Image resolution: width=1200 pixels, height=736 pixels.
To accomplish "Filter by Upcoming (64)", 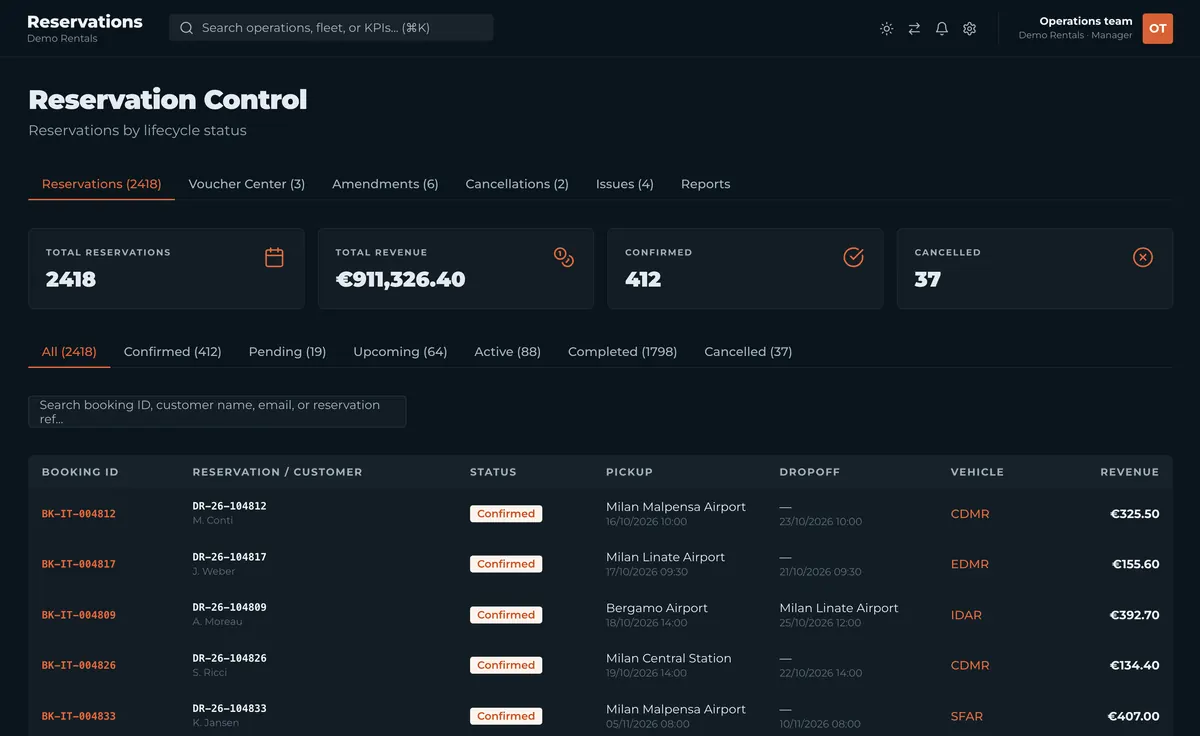I will (x=400, y=352).
